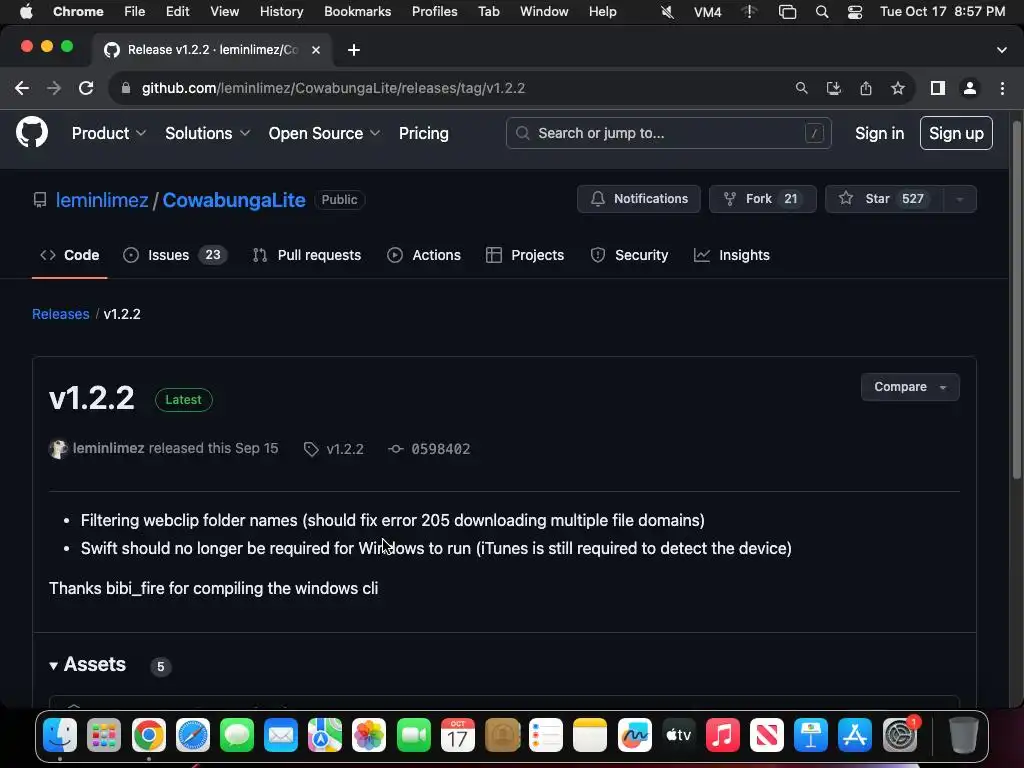The image size is (1024, 768).
Task: Reload the page in Chrome
Action: coord(86,88)
